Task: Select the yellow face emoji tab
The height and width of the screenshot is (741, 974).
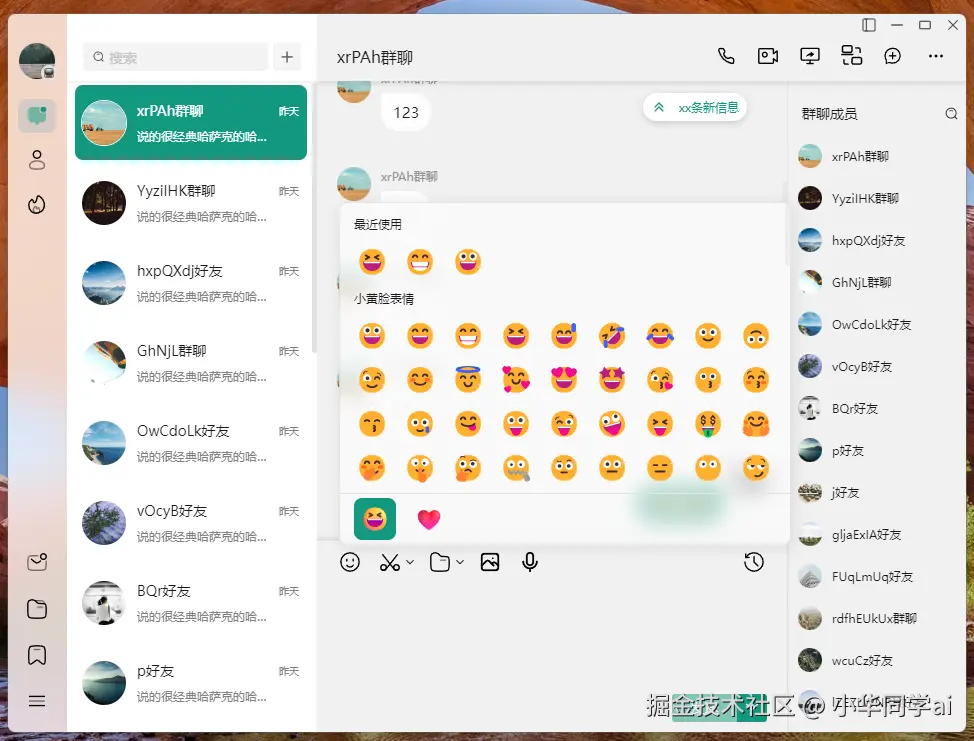Action: click(375, 519)
